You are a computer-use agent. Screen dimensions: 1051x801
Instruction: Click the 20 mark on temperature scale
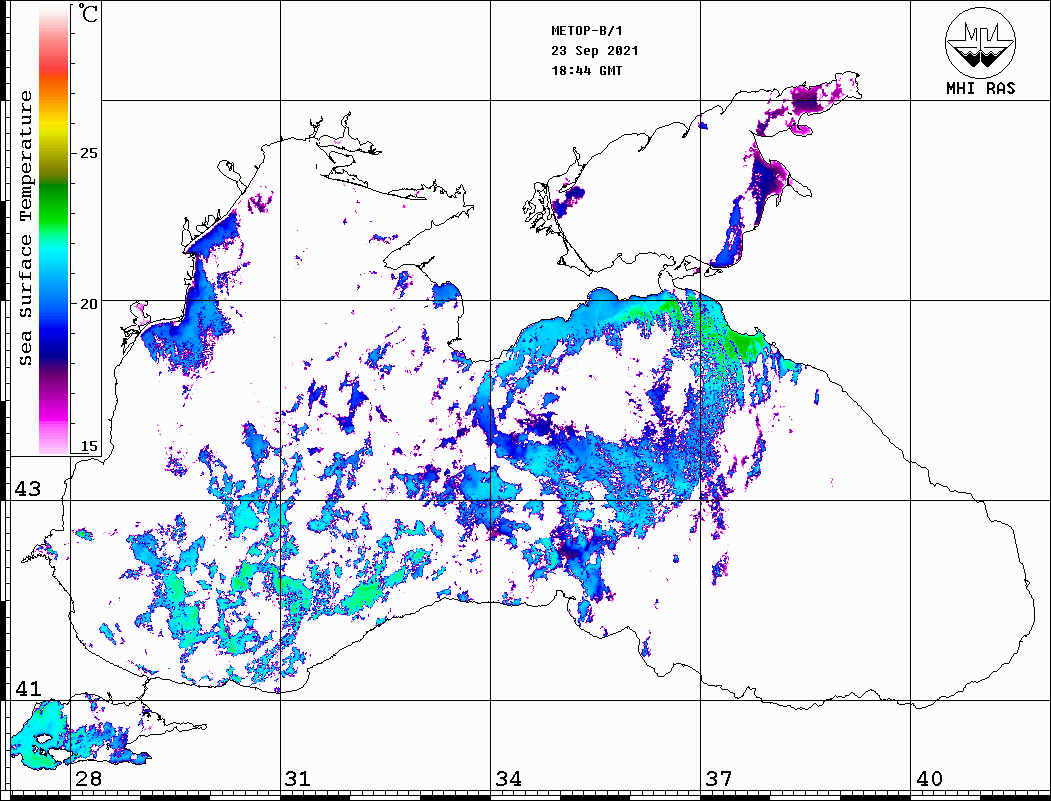(x=88, y=304)
